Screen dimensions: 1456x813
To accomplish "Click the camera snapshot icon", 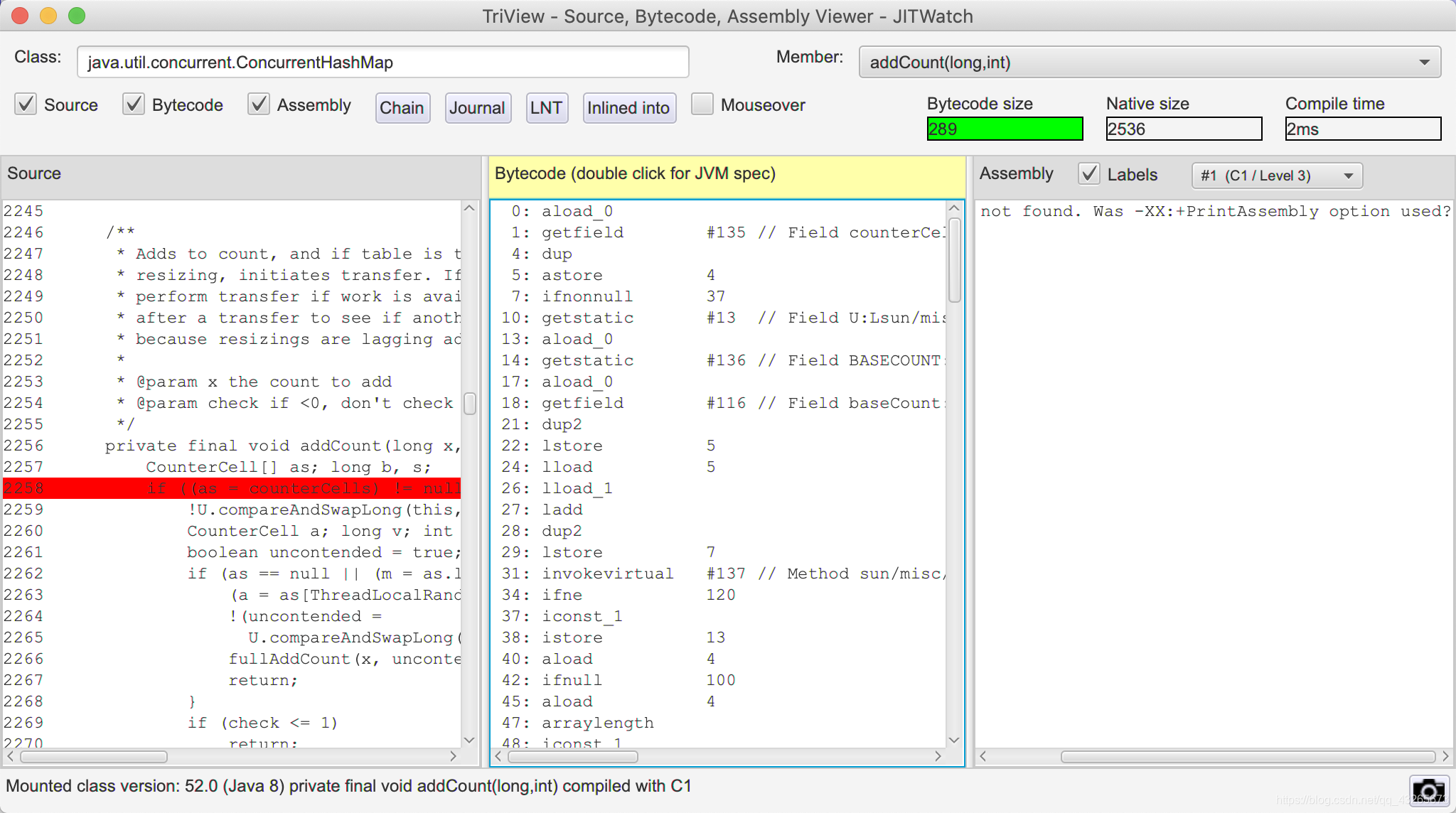I will click(1428, 790).
